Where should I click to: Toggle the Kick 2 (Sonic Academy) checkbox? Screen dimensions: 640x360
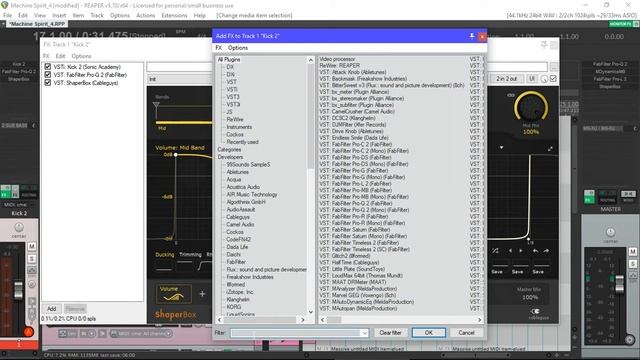(48, 67)
